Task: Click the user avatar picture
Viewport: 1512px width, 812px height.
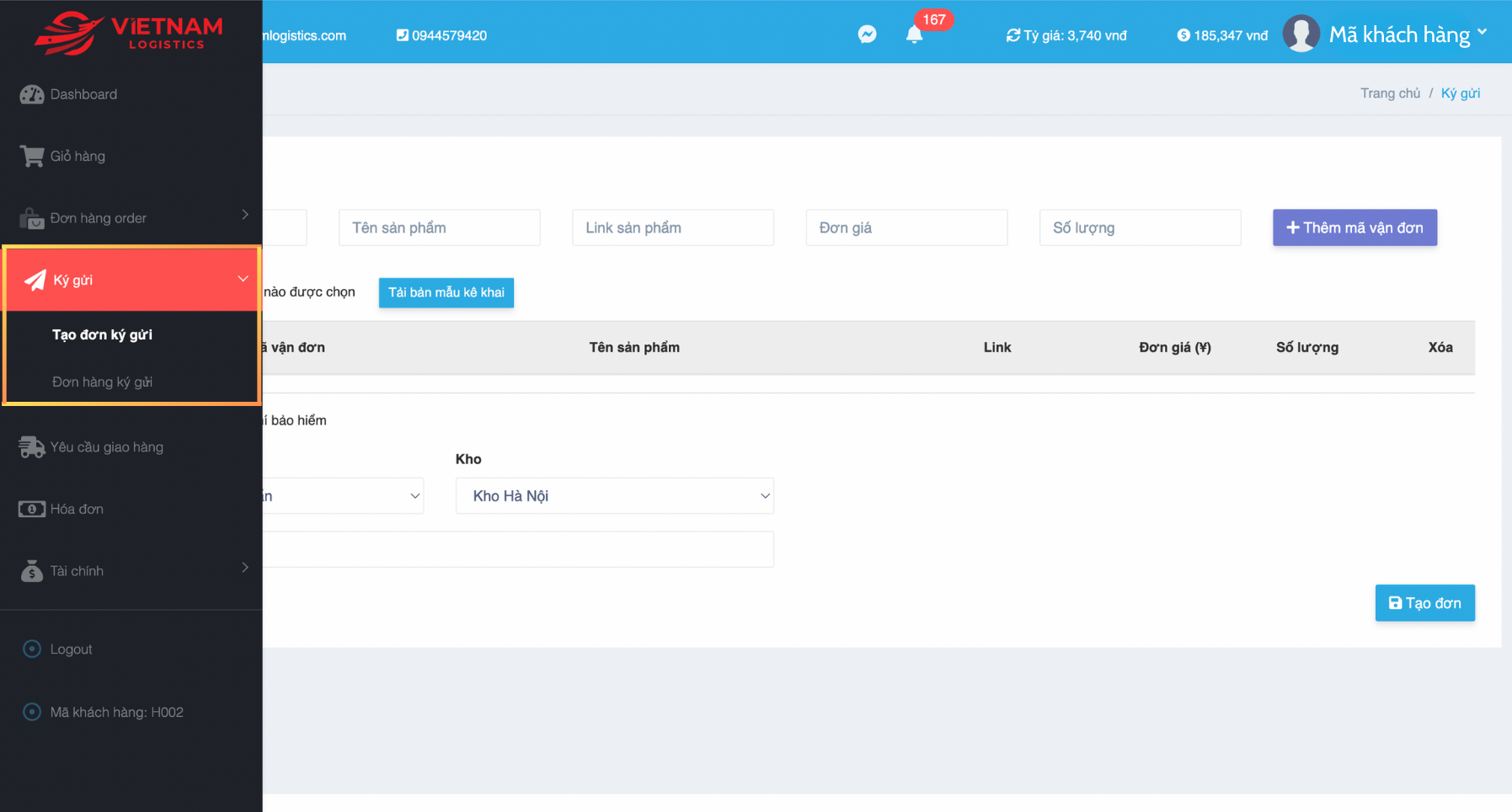Action: pos(1301,34)
